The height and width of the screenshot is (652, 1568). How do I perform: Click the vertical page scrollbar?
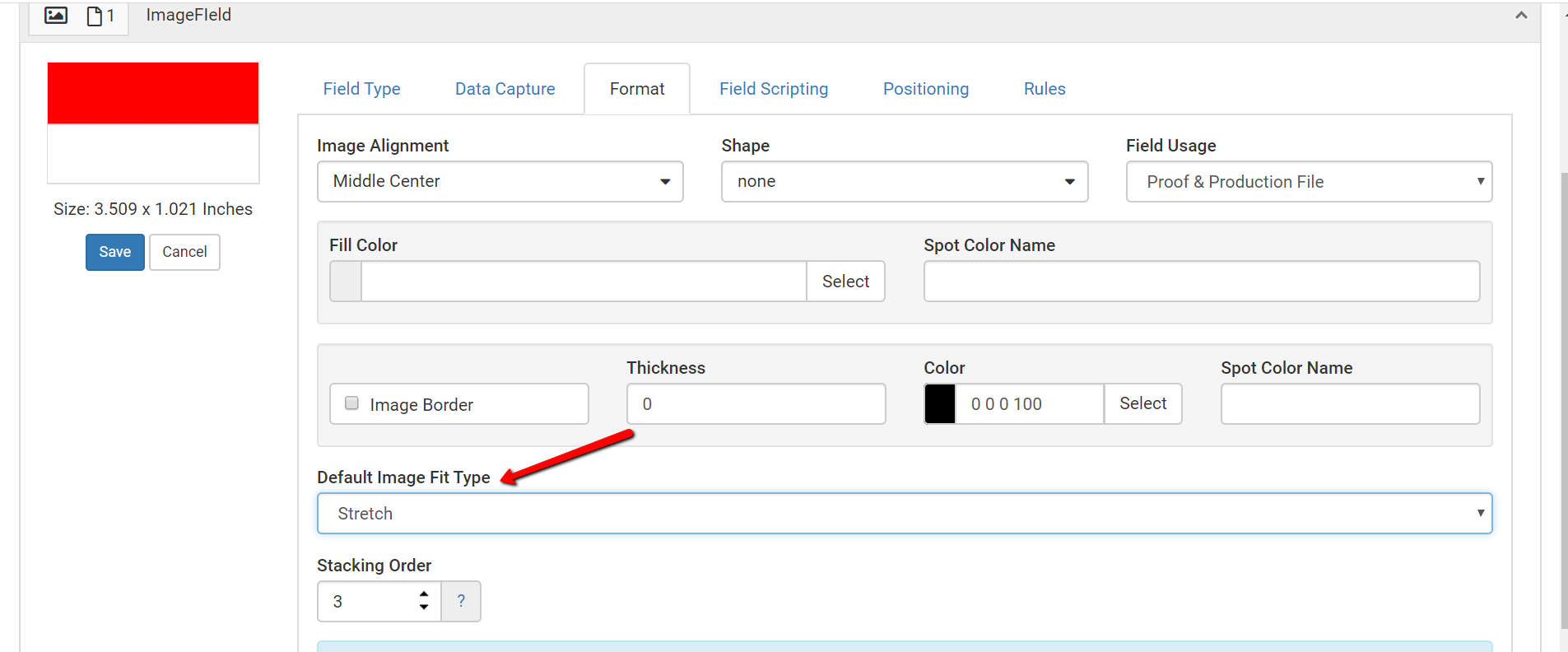(1564, 400)
